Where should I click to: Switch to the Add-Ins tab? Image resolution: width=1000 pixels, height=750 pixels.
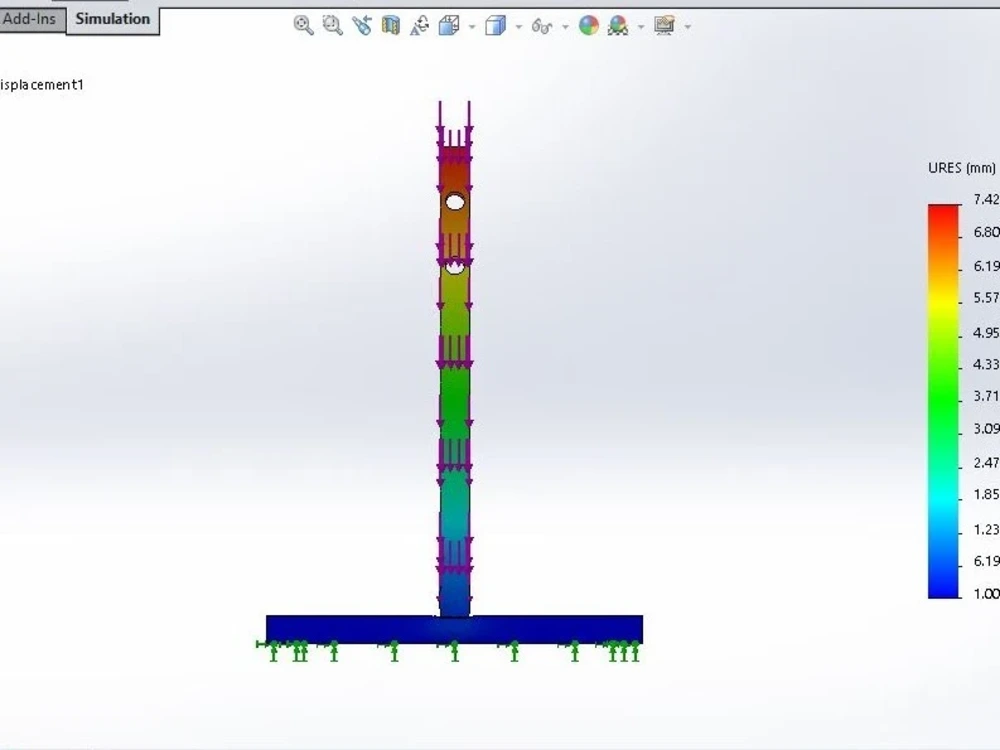28,17
